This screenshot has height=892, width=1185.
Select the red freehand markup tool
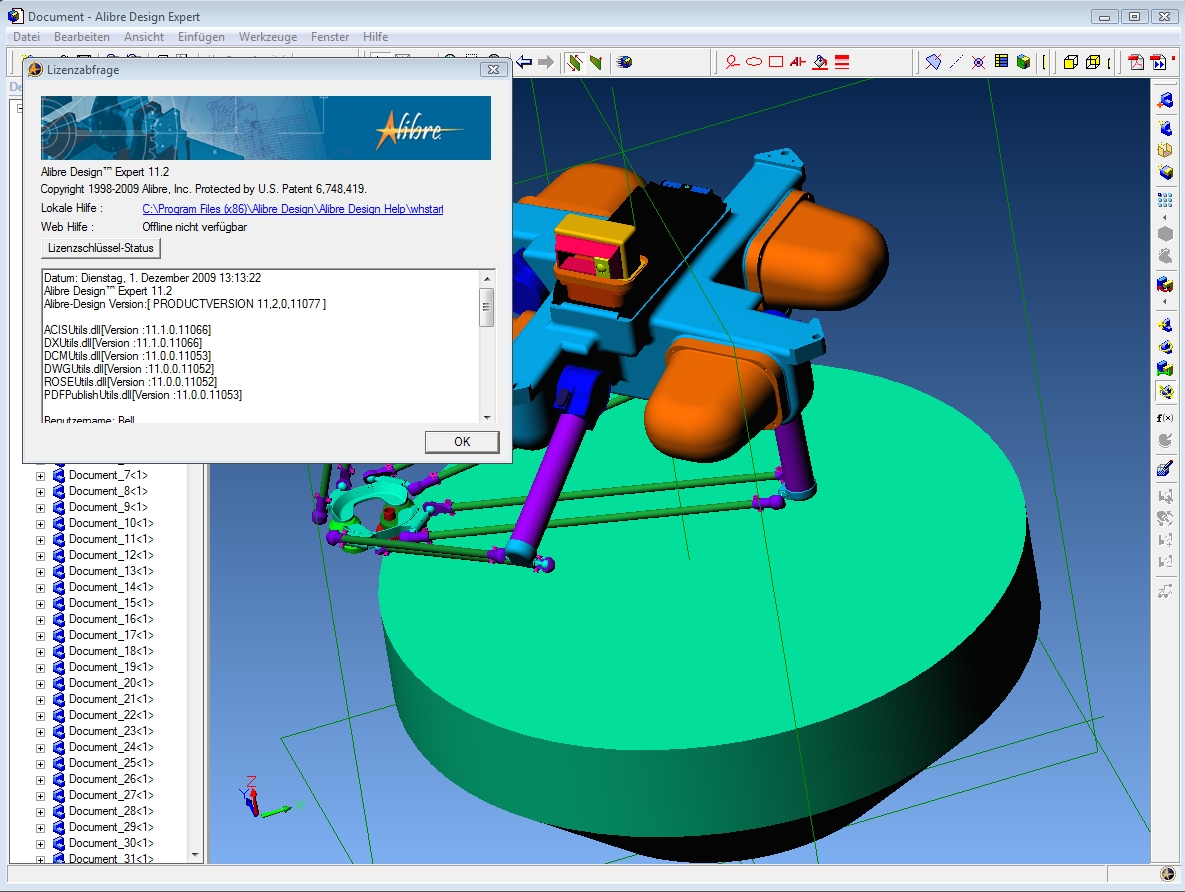click(732, 62)
